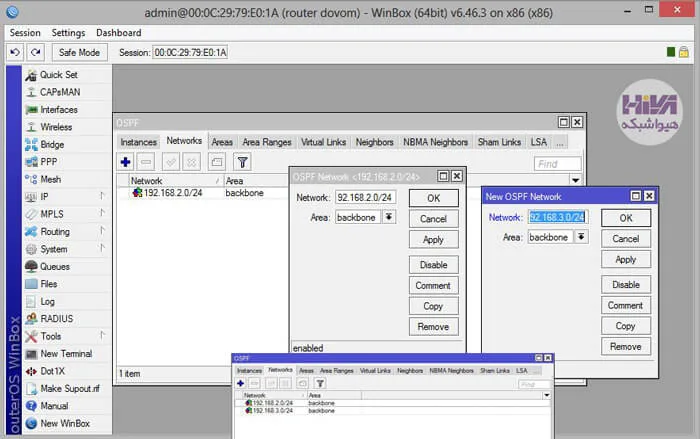Open CAPsMAN in sidebar
The height and width of the screenshot is (439, 700).
coord(67,92)
